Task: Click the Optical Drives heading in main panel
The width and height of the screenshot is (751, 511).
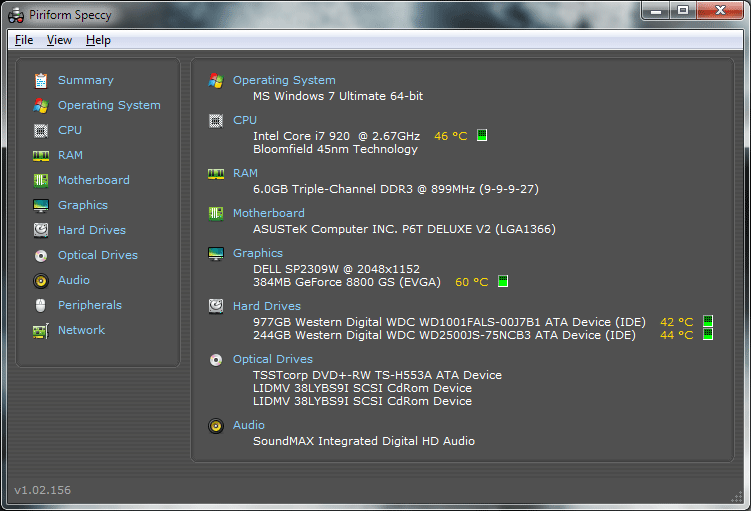Action: (273, 359)
